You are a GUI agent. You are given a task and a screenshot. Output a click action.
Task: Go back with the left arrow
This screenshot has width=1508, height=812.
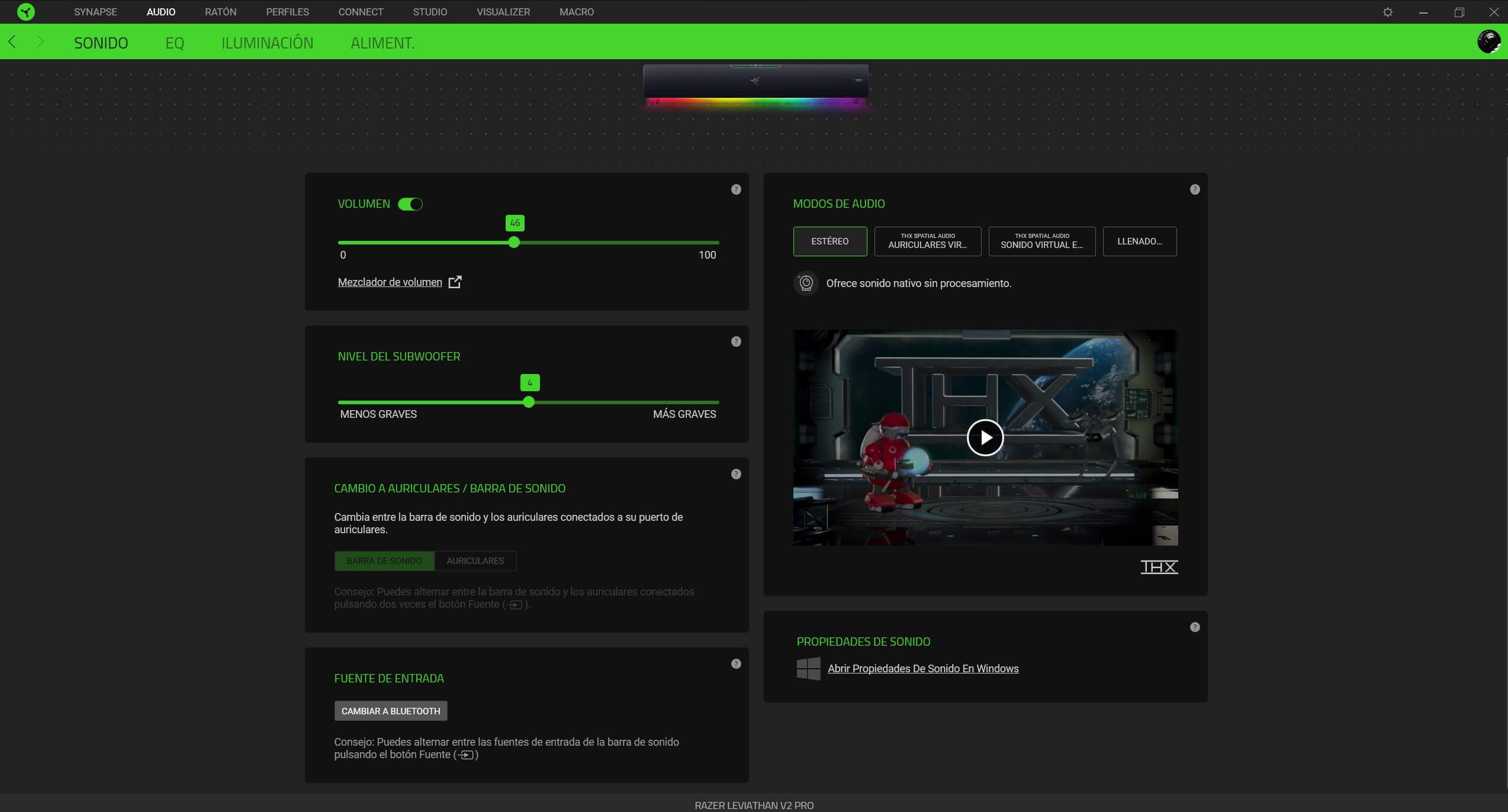coord(12,42)
